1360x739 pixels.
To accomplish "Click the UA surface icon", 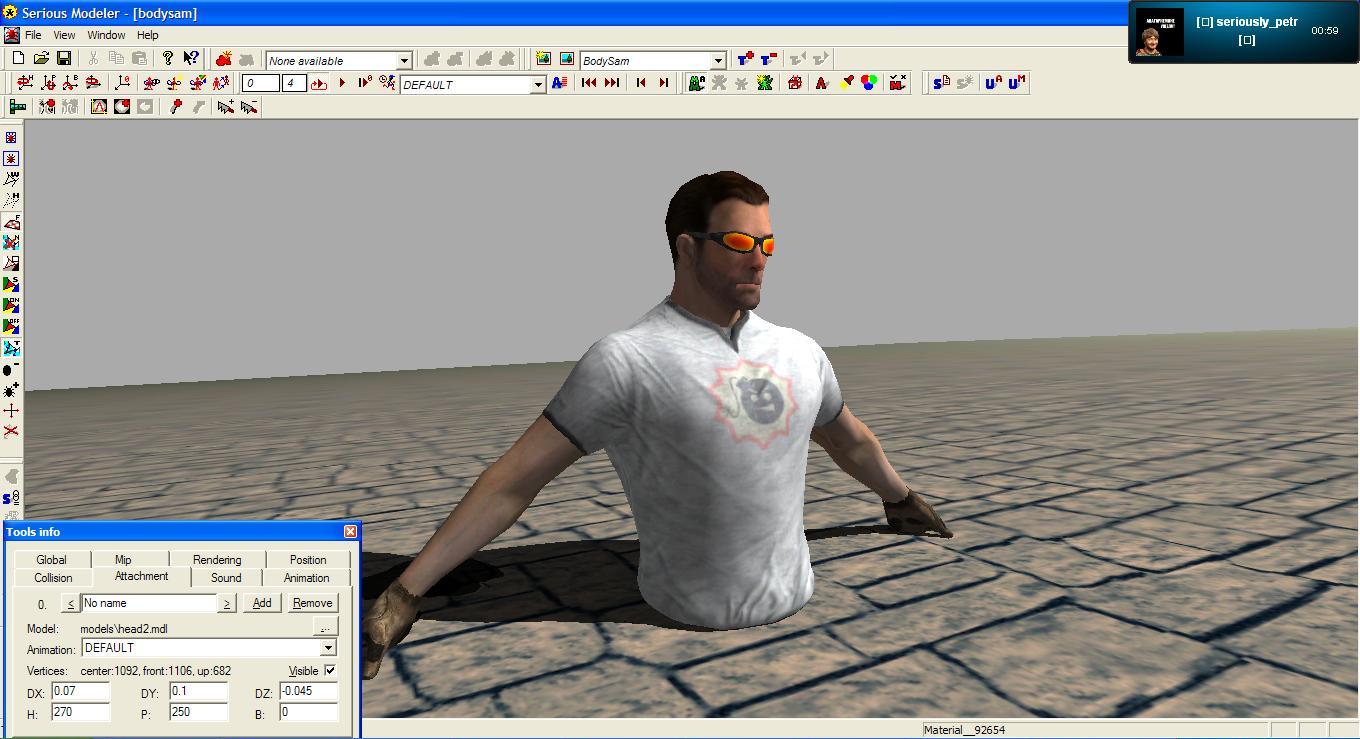I will point(994,83).
